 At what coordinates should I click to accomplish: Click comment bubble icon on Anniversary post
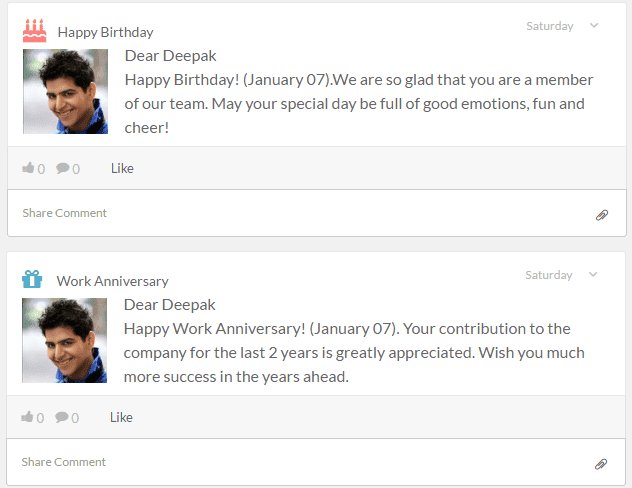tap(62, 417)
